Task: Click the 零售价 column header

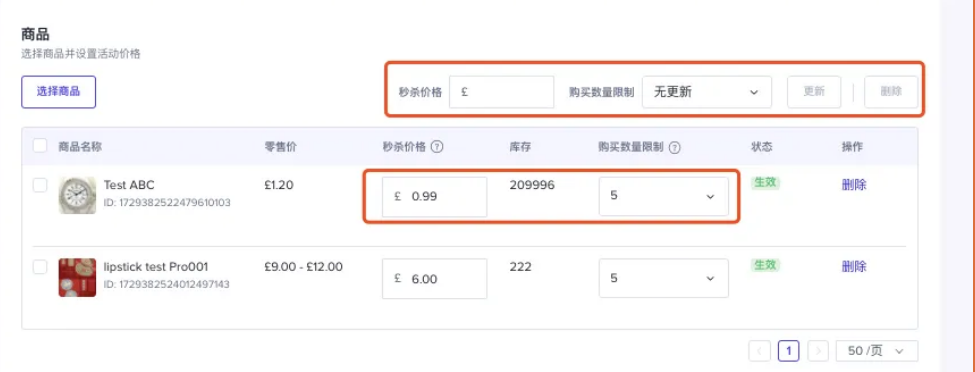Action: pos(280,147)
